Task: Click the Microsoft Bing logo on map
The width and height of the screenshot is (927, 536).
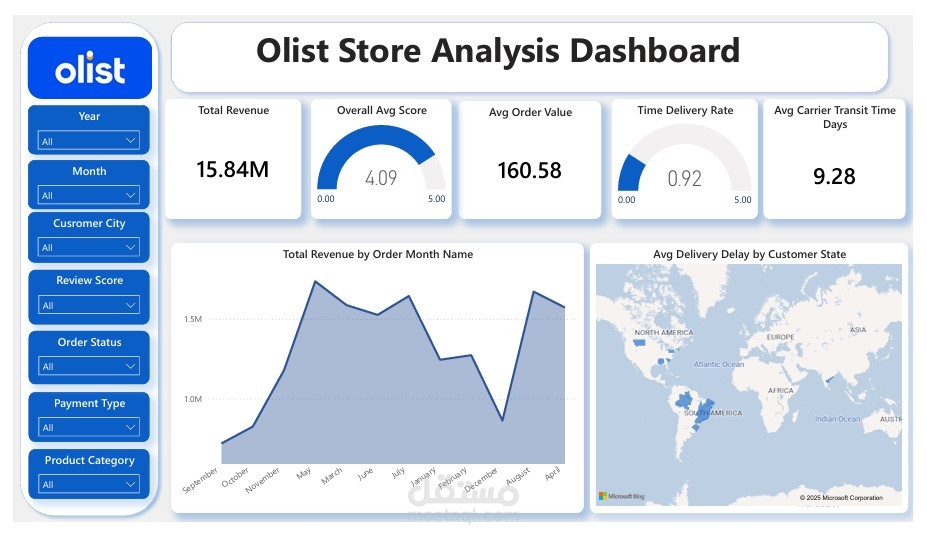Action: [621, 496]
